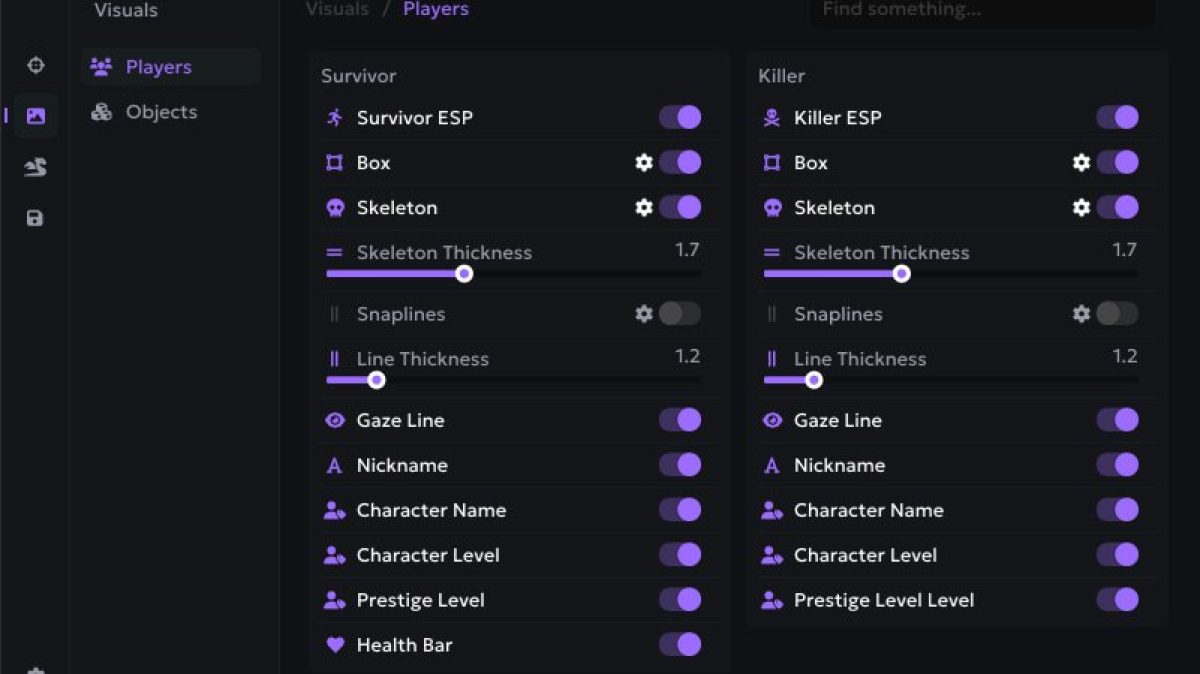1200x674 pixels.
Task: Open Survivor Skeleton settings gear
Action: pos(644,207)
